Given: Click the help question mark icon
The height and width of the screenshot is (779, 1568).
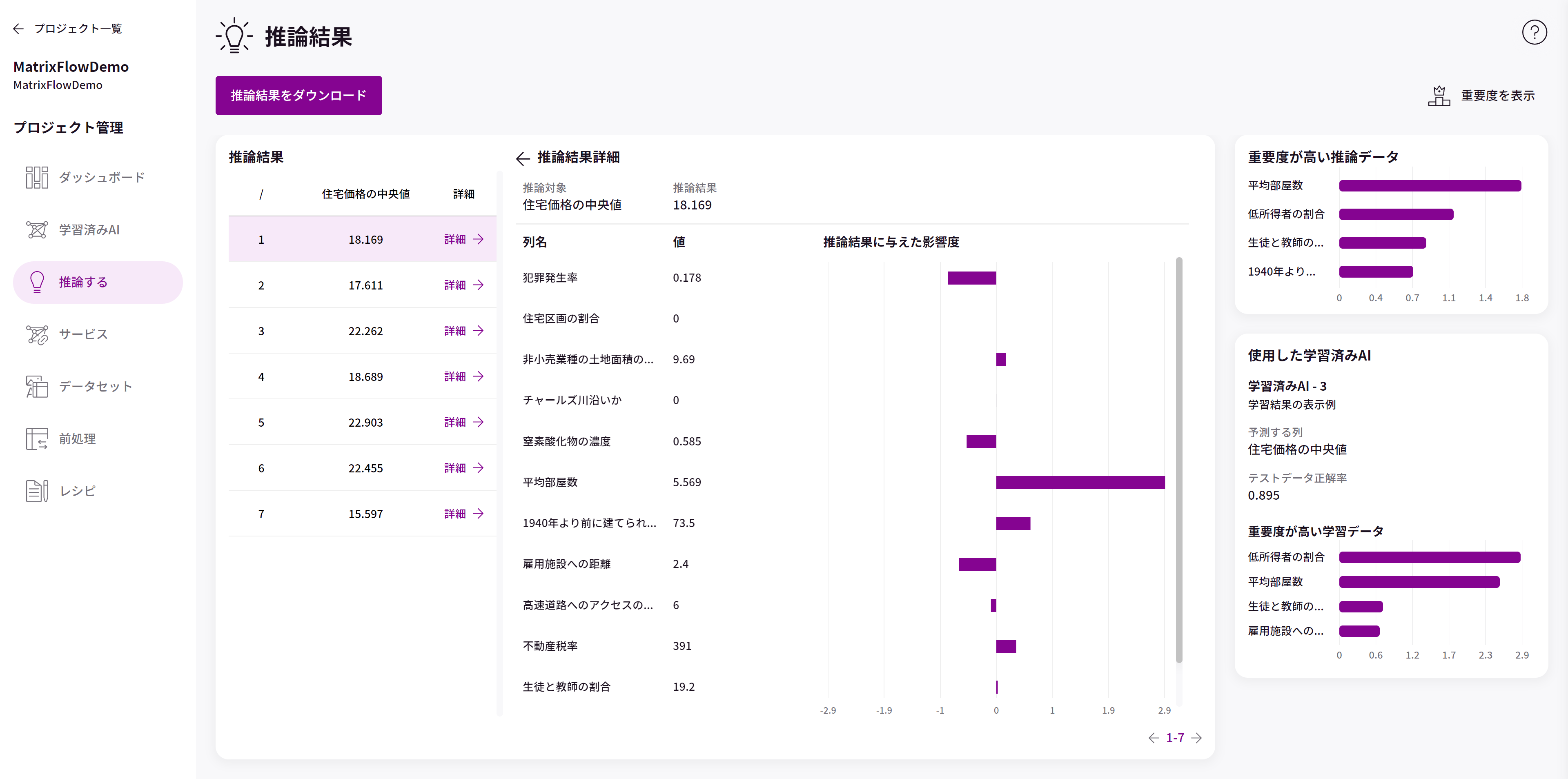Looking at the screenshot, I should click(1534, 32).
